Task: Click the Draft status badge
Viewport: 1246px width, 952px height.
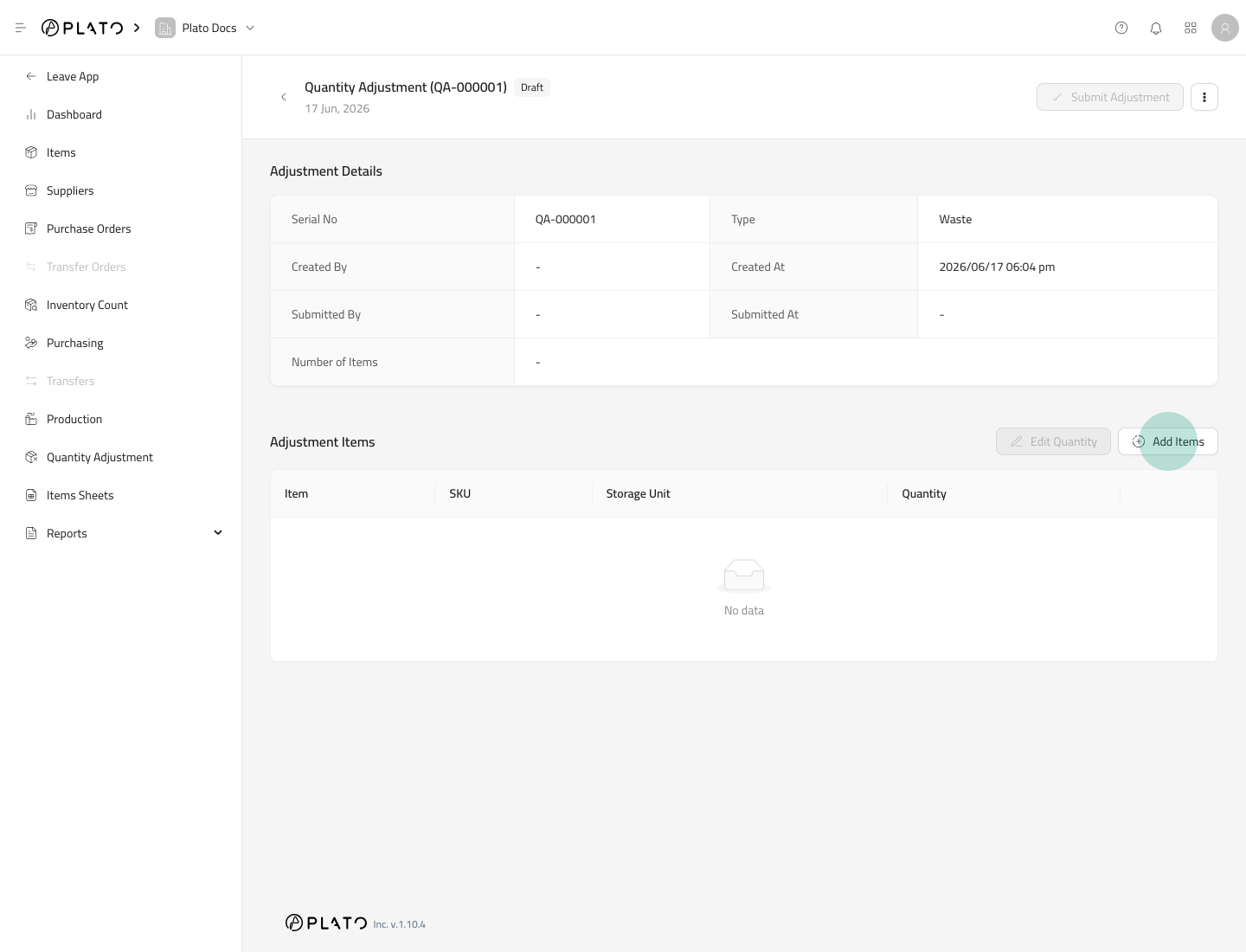Action: click(x=532, y=87)
